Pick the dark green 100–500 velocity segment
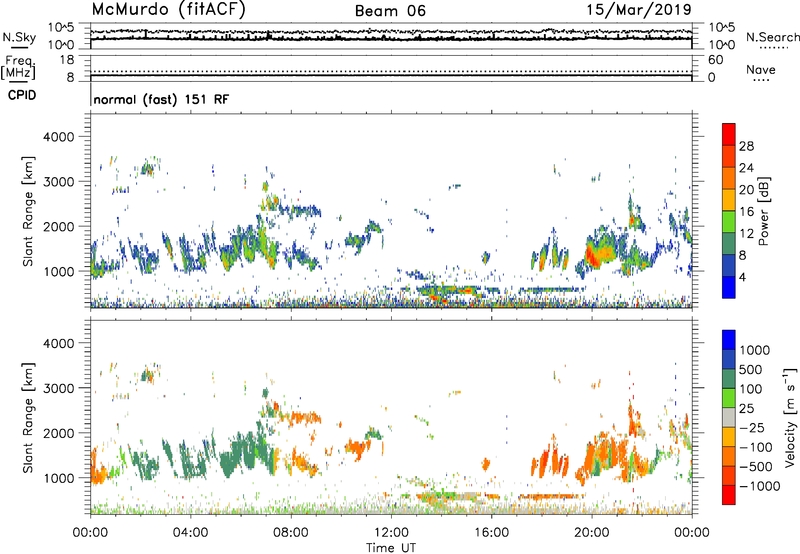 [729, 379]
